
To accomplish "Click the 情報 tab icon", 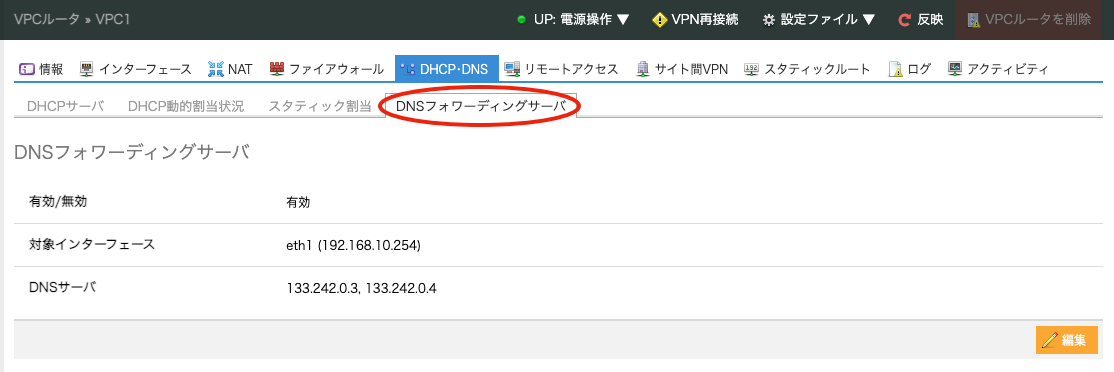I will coord(26,69).
